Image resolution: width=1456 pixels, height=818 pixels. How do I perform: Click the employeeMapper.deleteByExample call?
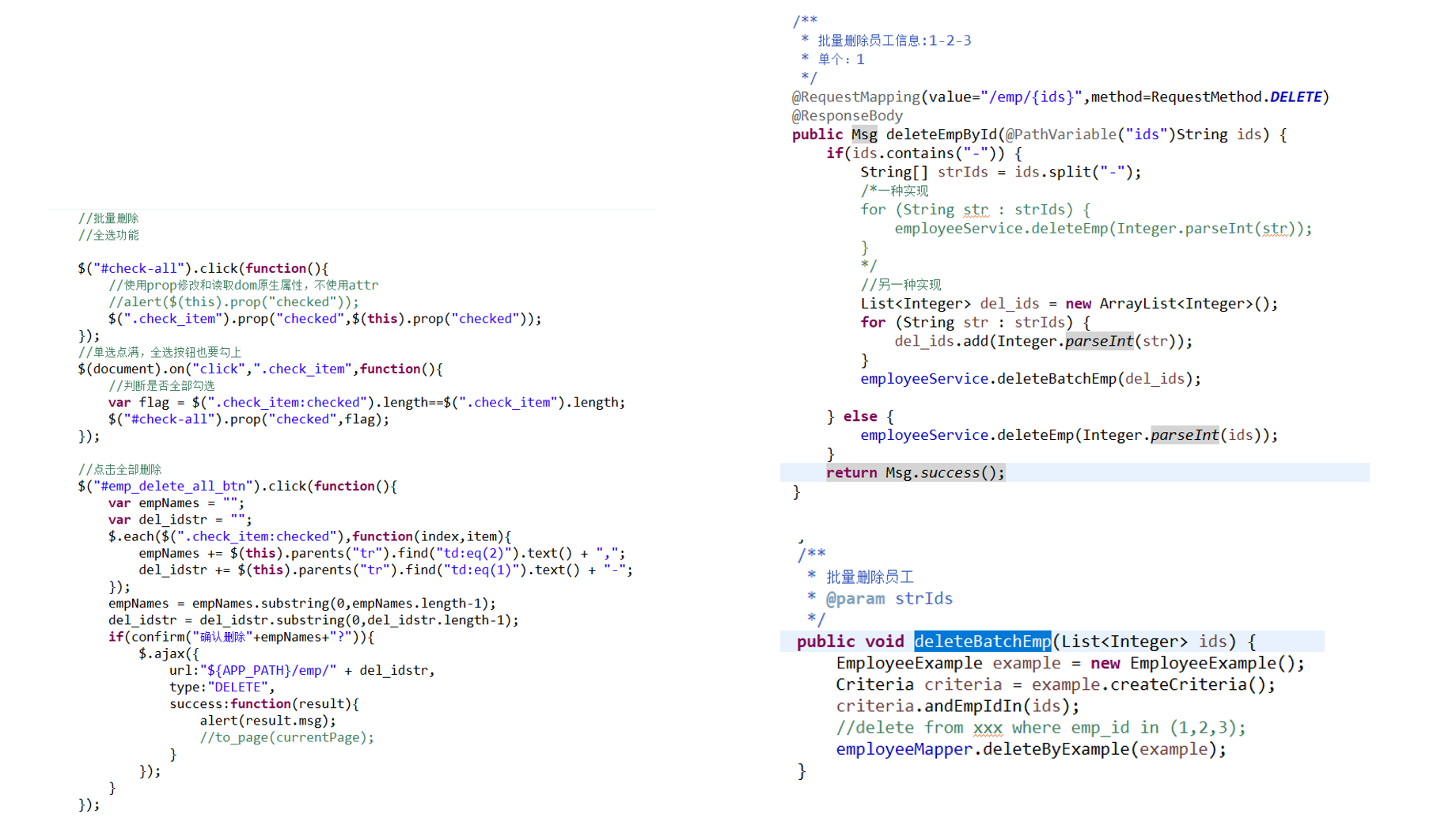(x=1030, y=749)
